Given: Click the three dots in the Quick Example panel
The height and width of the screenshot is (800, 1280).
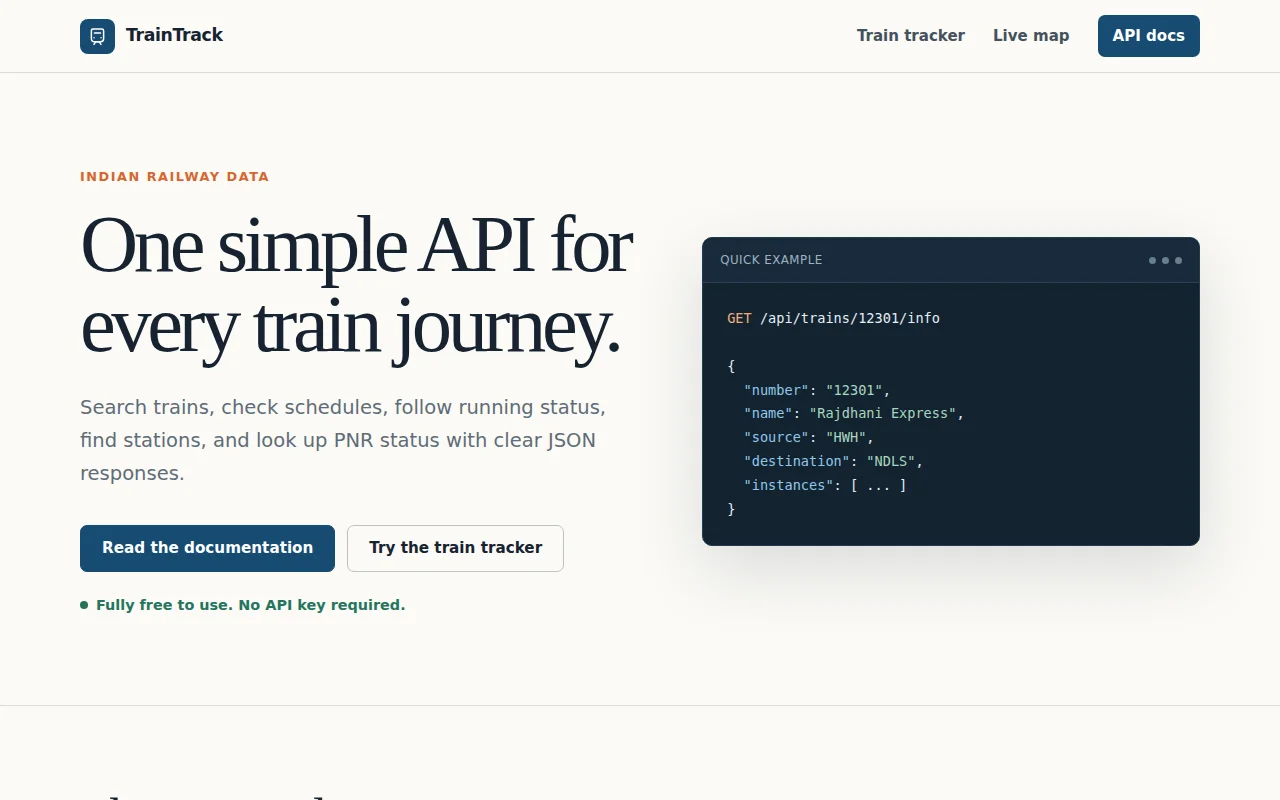Looking at the screenshot, I should point(1165,260).
